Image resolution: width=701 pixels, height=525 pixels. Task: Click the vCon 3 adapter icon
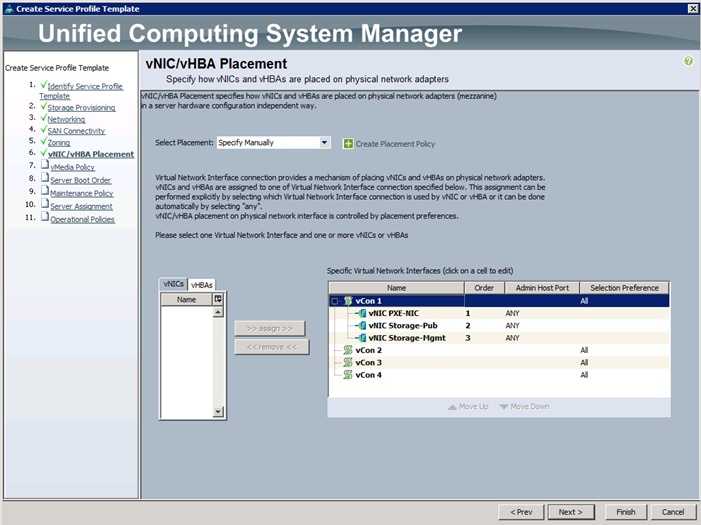pyautogui.click(x=348, y=363)
